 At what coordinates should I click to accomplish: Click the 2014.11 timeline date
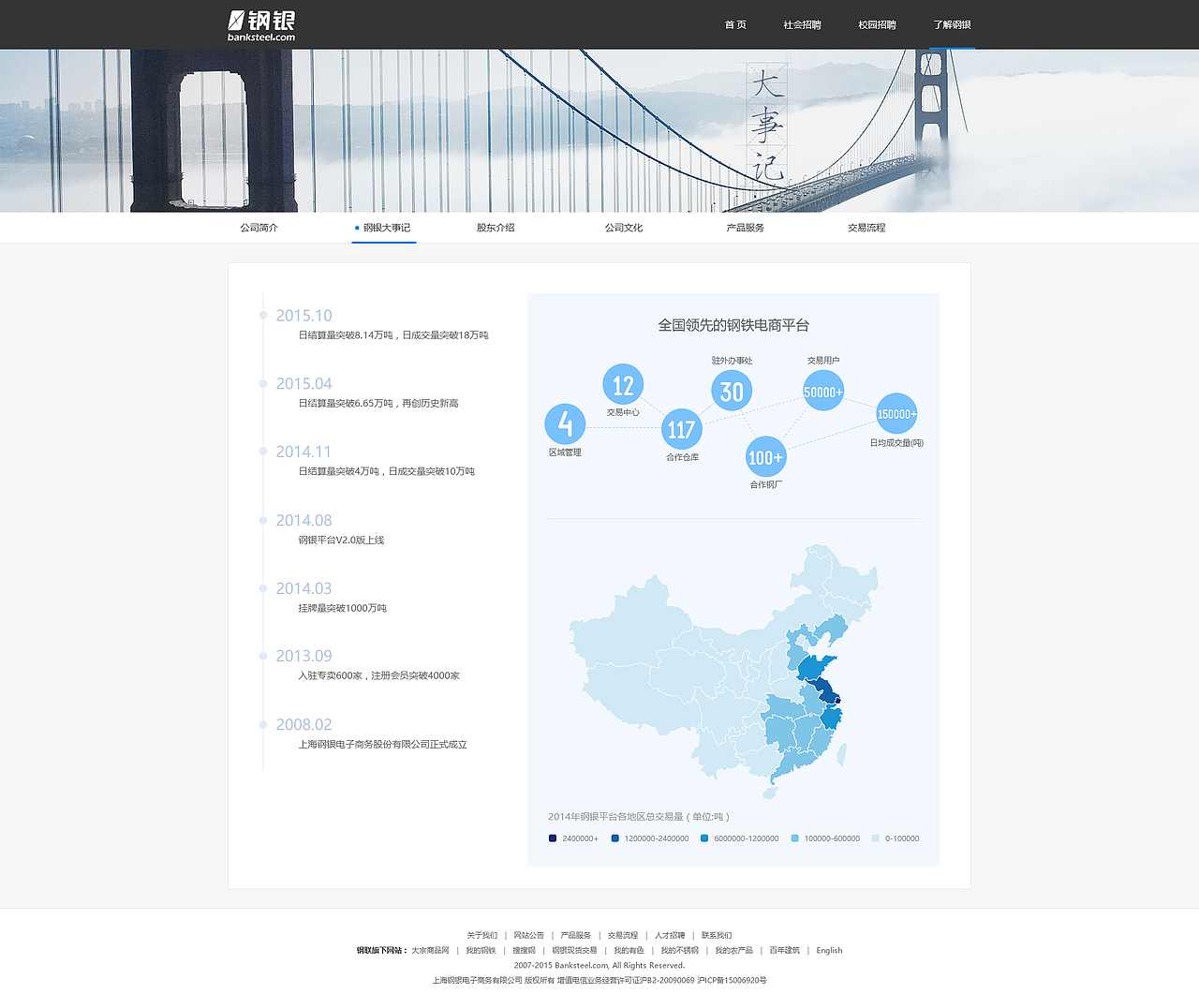[x=303, y=452]
